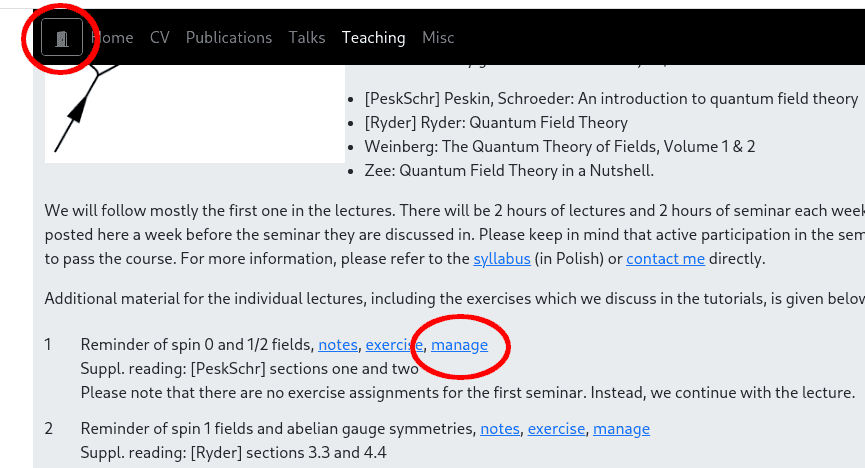Click manage link for lecture 1
The image size is (865, 468).
pos(460,345)
